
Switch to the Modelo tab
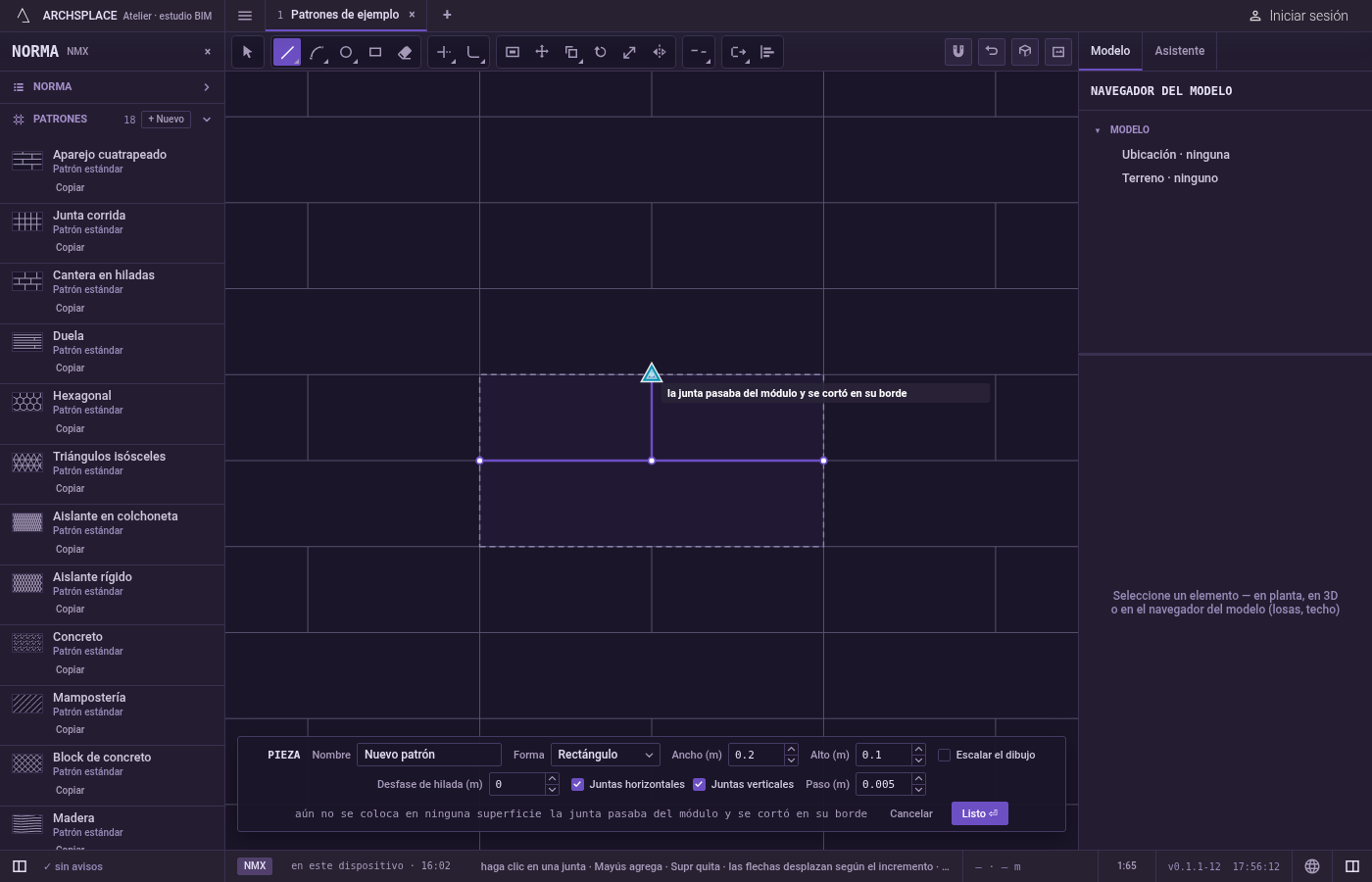click(1110, 51)
